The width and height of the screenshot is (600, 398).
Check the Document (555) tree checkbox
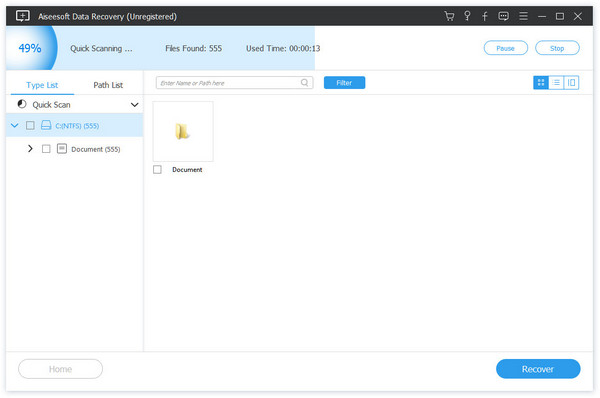[x=46, y=149]
